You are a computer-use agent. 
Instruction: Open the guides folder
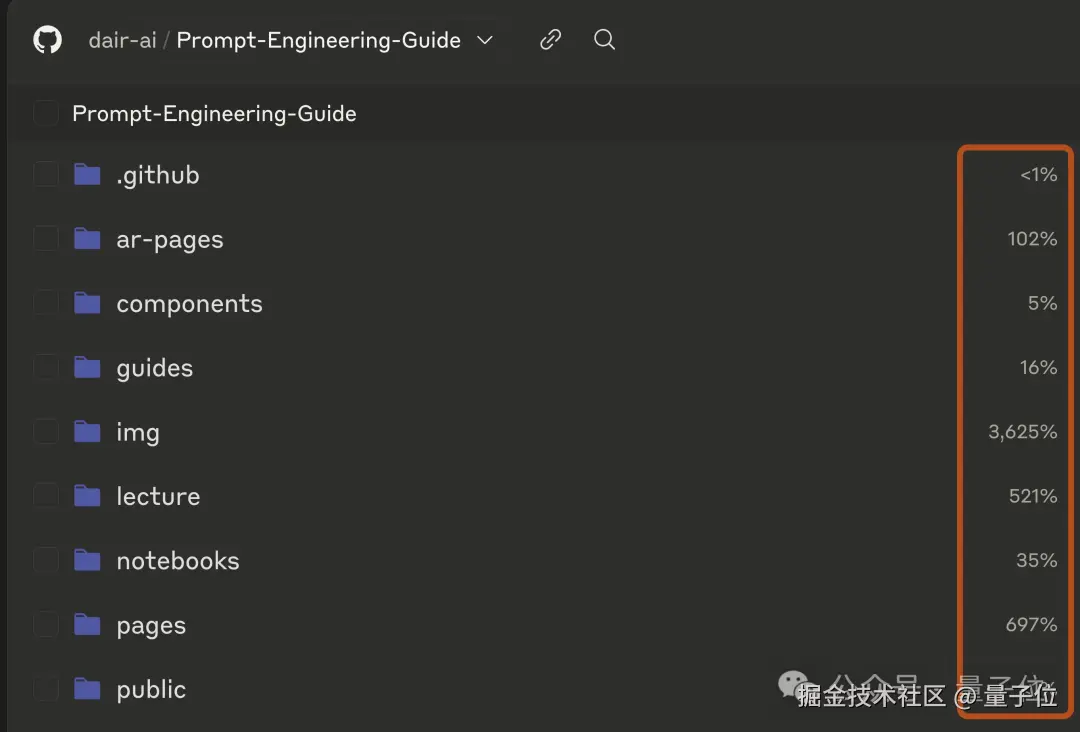click(154, 368)
